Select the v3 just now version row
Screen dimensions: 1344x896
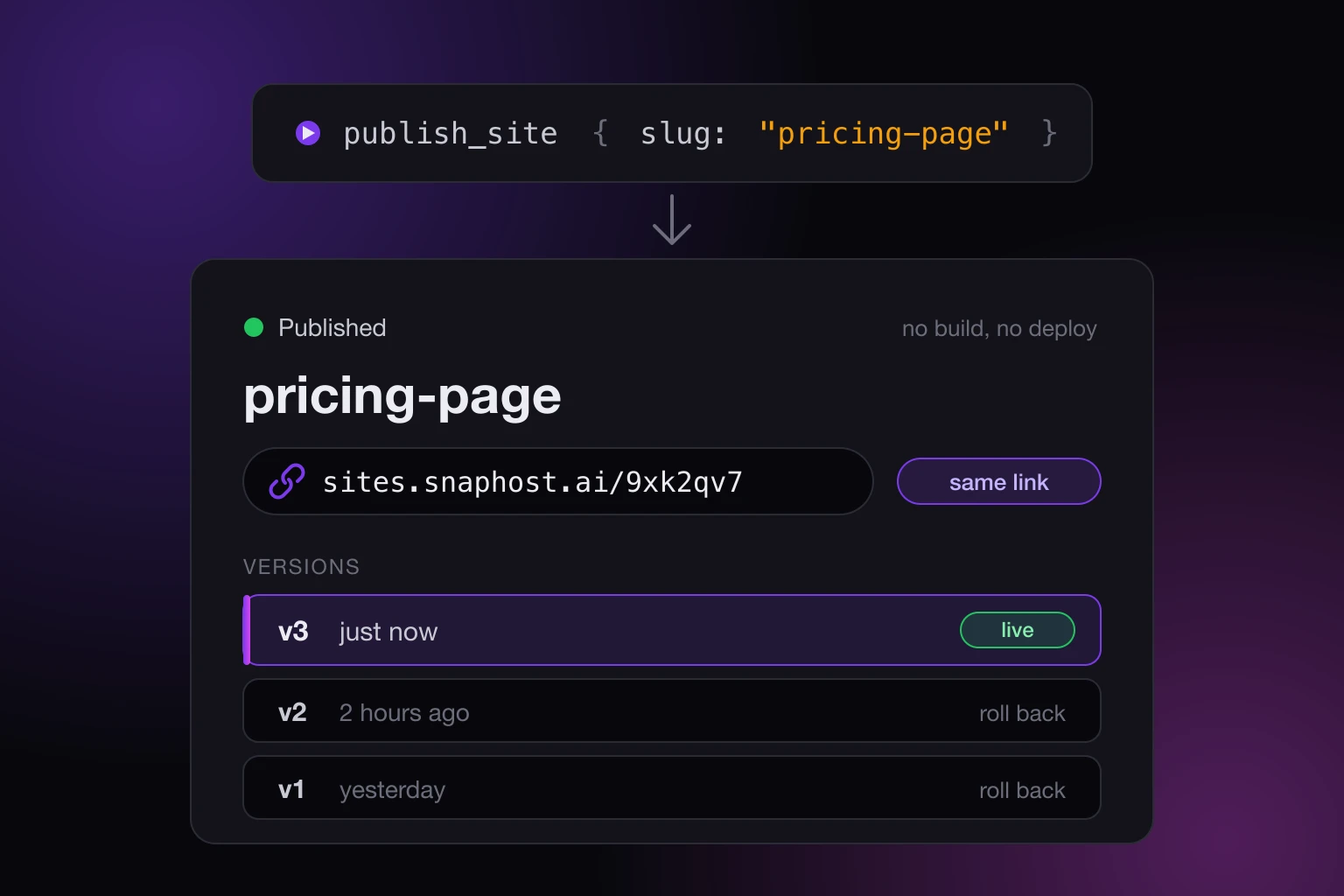point(672,630)
